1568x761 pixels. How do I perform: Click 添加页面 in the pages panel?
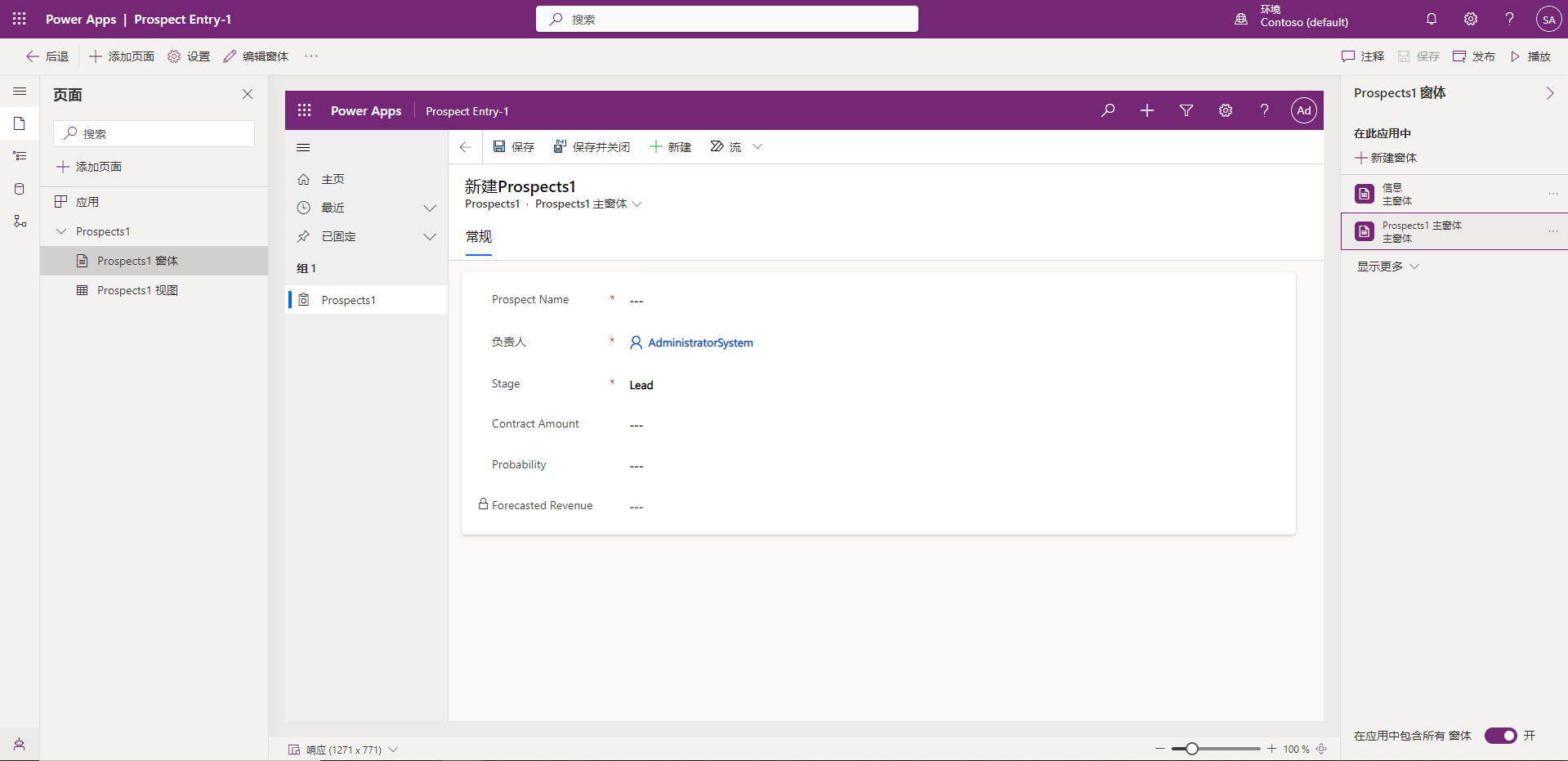(89, 167)
